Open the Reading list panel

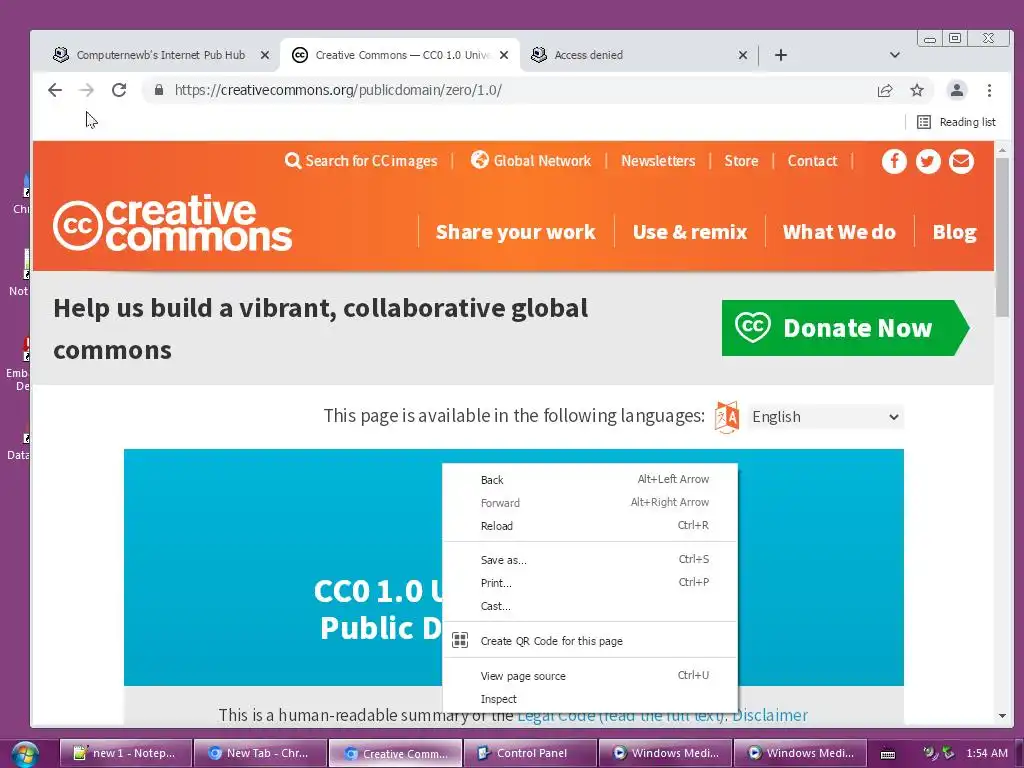point(957,122)
